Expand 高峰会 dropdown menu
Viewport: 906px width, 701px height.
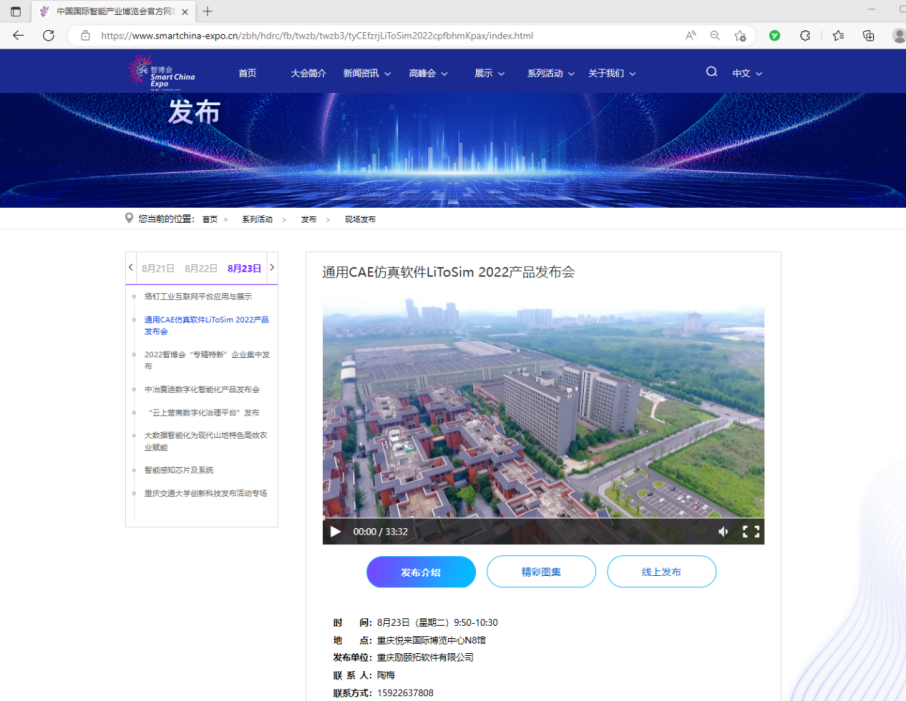click(x=428, y=73)
